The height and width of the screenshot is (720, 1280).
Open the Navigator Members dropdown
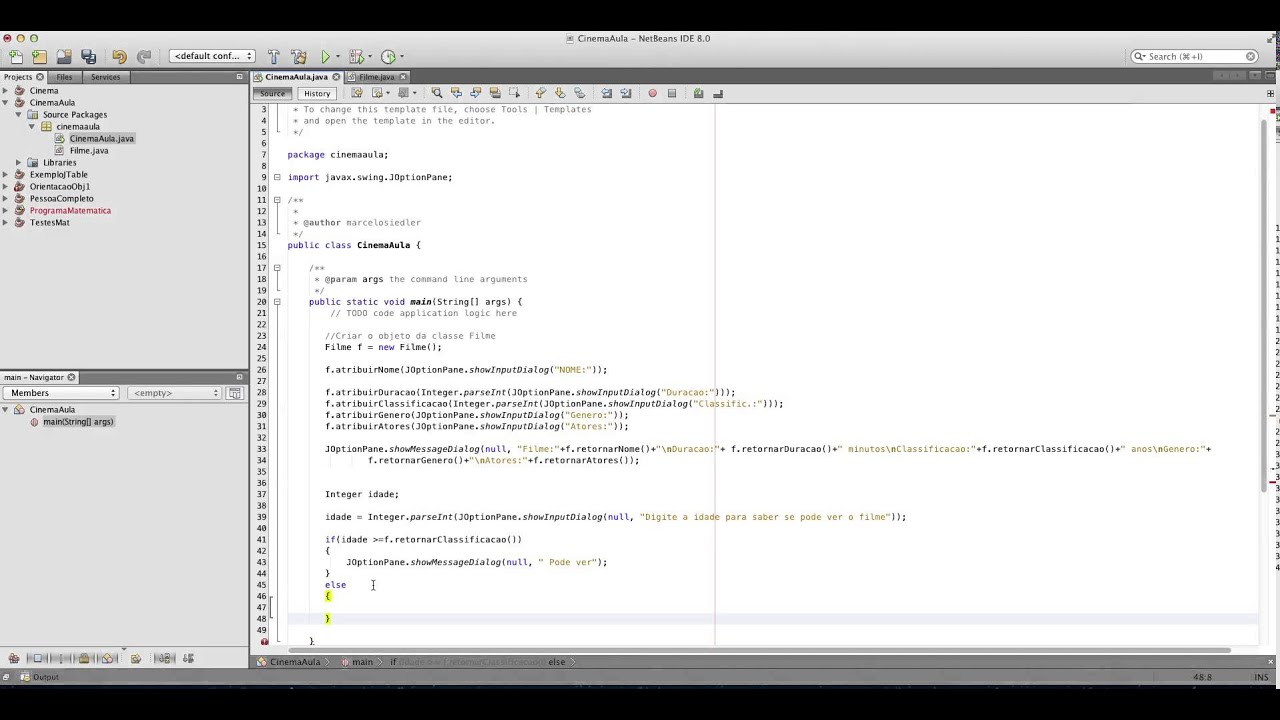pos(60,393)
